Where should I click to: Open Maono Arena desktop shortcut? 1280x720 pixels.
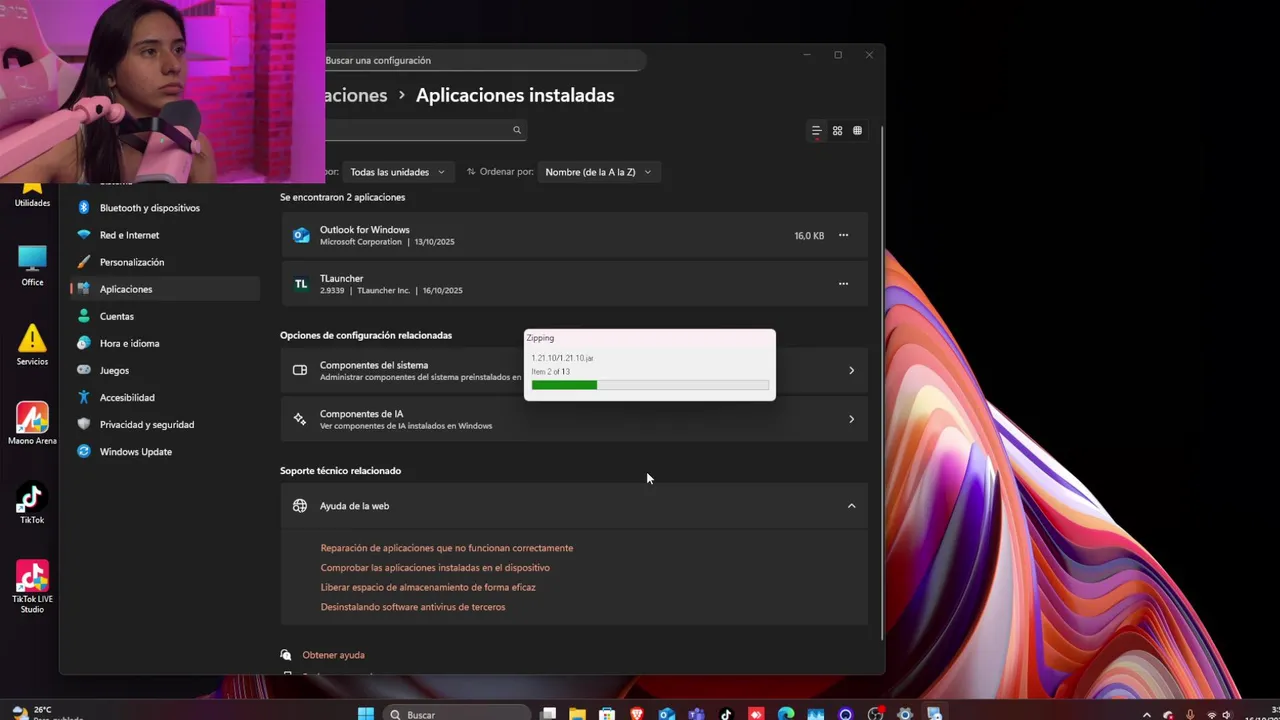[x=32, y=424]
